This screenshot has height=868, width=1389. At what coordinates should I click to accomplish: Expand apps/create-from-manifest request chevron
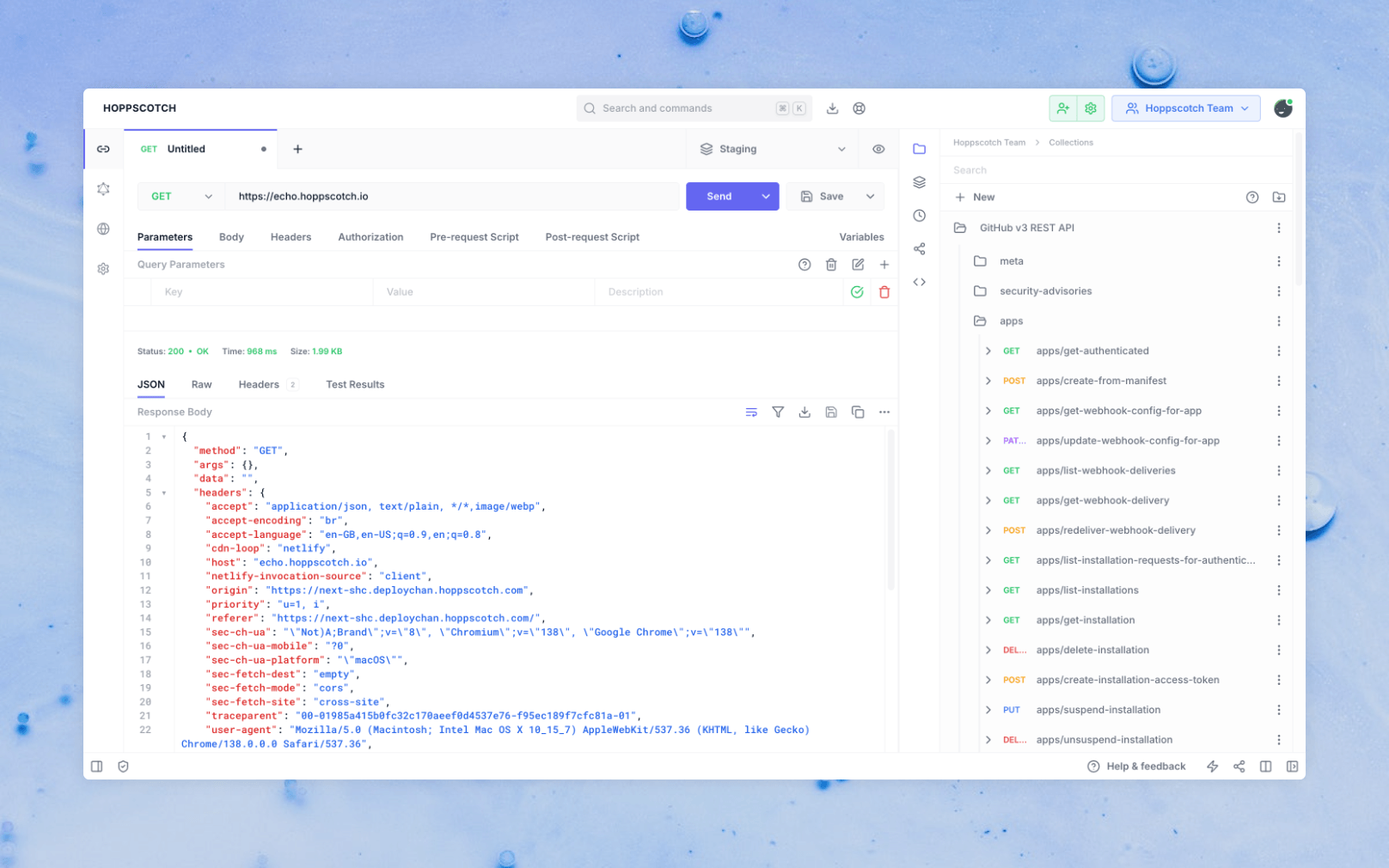coord(988,381)
